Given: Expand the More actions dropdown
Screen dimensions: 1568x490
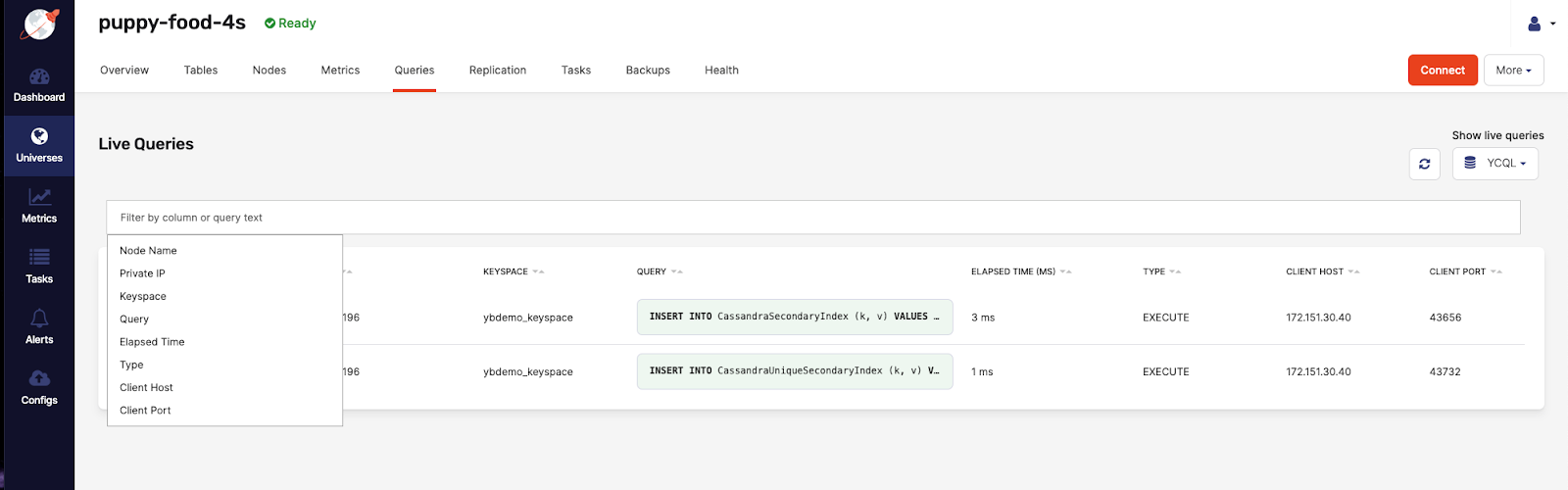Looking at the screenshot, I should 1513,71.
